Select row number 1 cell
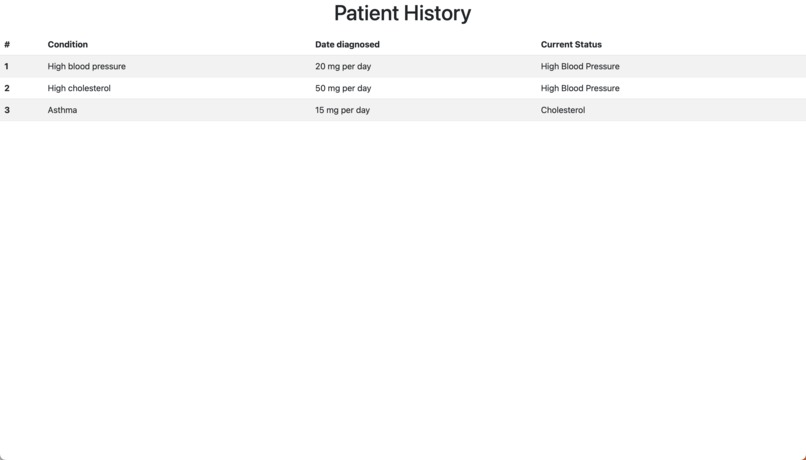The width and height of the screenshot is (806, 460). (7, 66)
